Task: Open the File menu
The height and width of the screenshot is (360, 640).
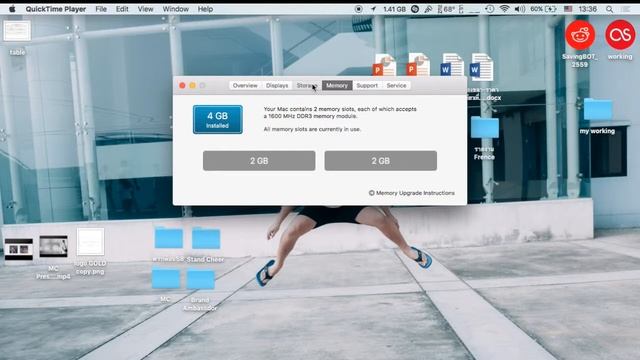Action: (x=101, y=9)
